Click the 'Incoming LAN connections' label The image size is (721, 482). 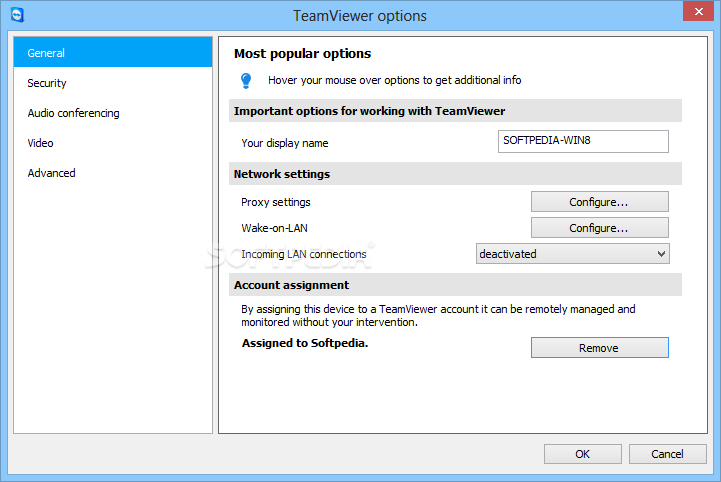tap(303, 254)
